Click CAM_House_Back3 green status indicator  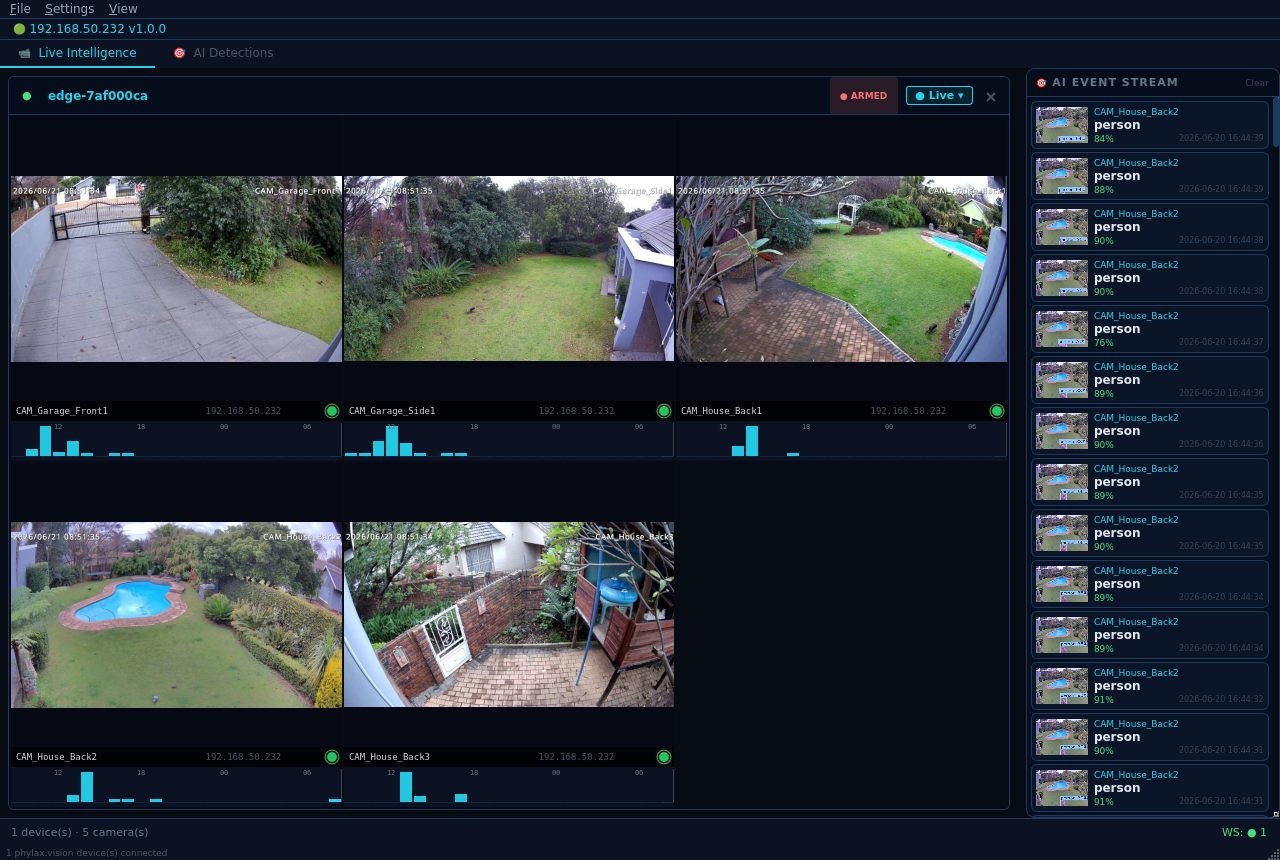pos(664,757)
